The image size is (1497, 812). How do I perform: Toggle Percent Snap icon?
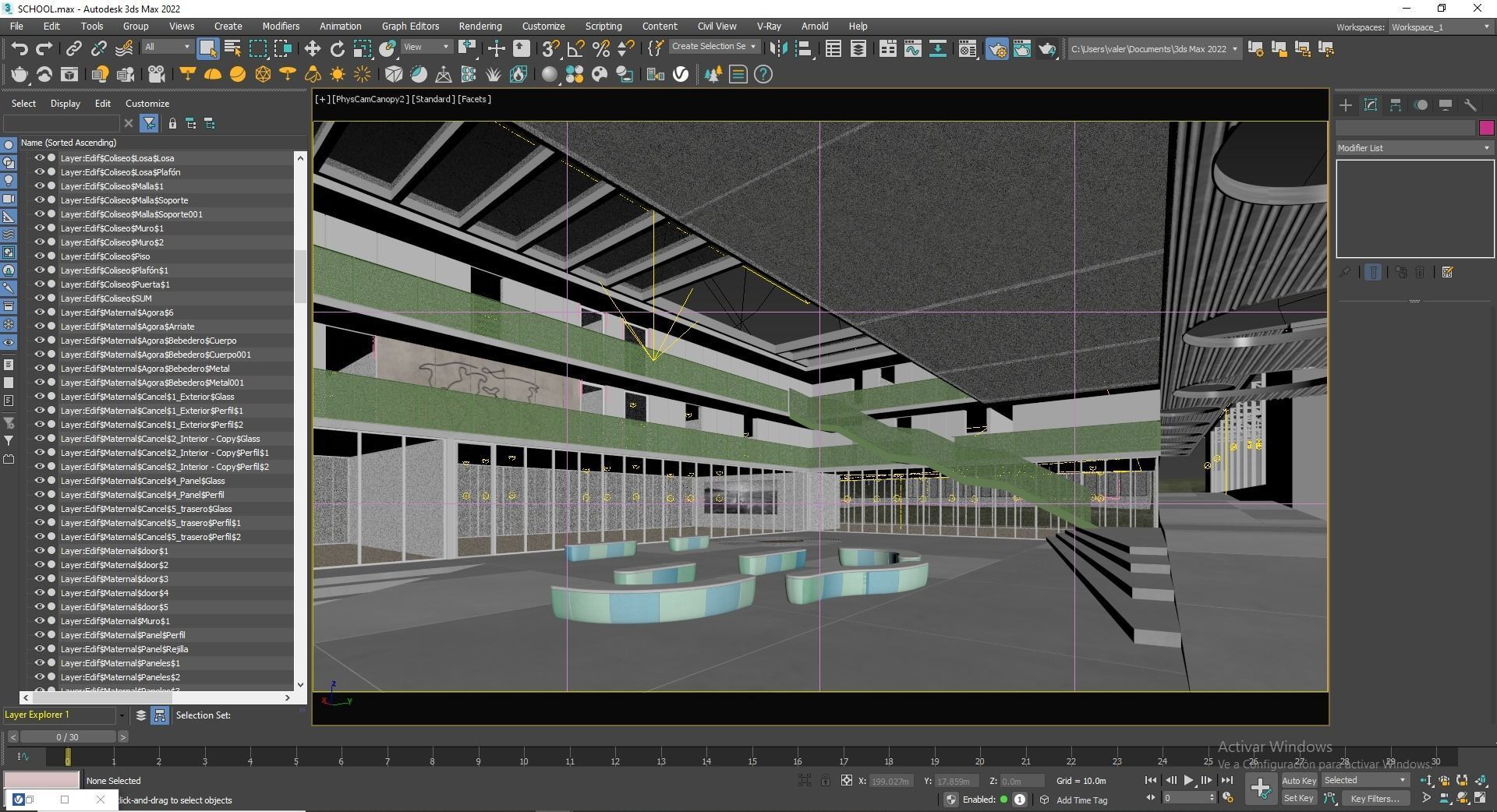600,49
